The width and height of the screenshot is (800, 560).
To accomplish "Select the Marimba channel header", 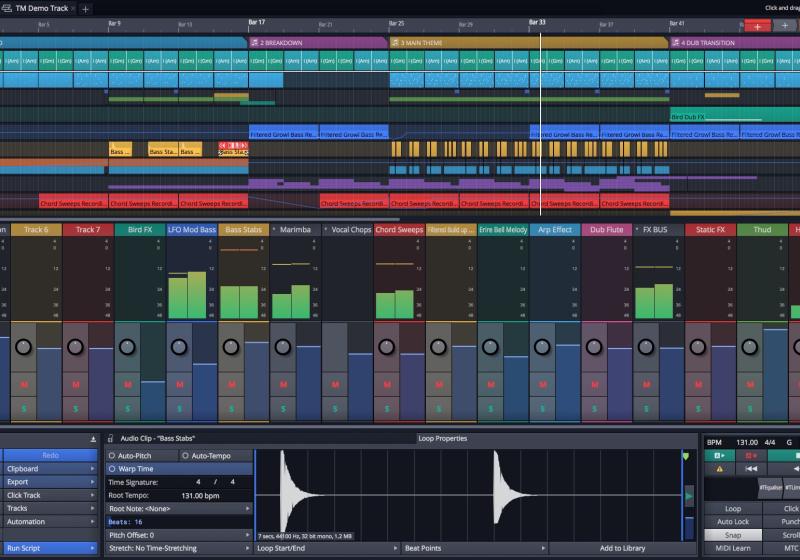I will [295, 230].
